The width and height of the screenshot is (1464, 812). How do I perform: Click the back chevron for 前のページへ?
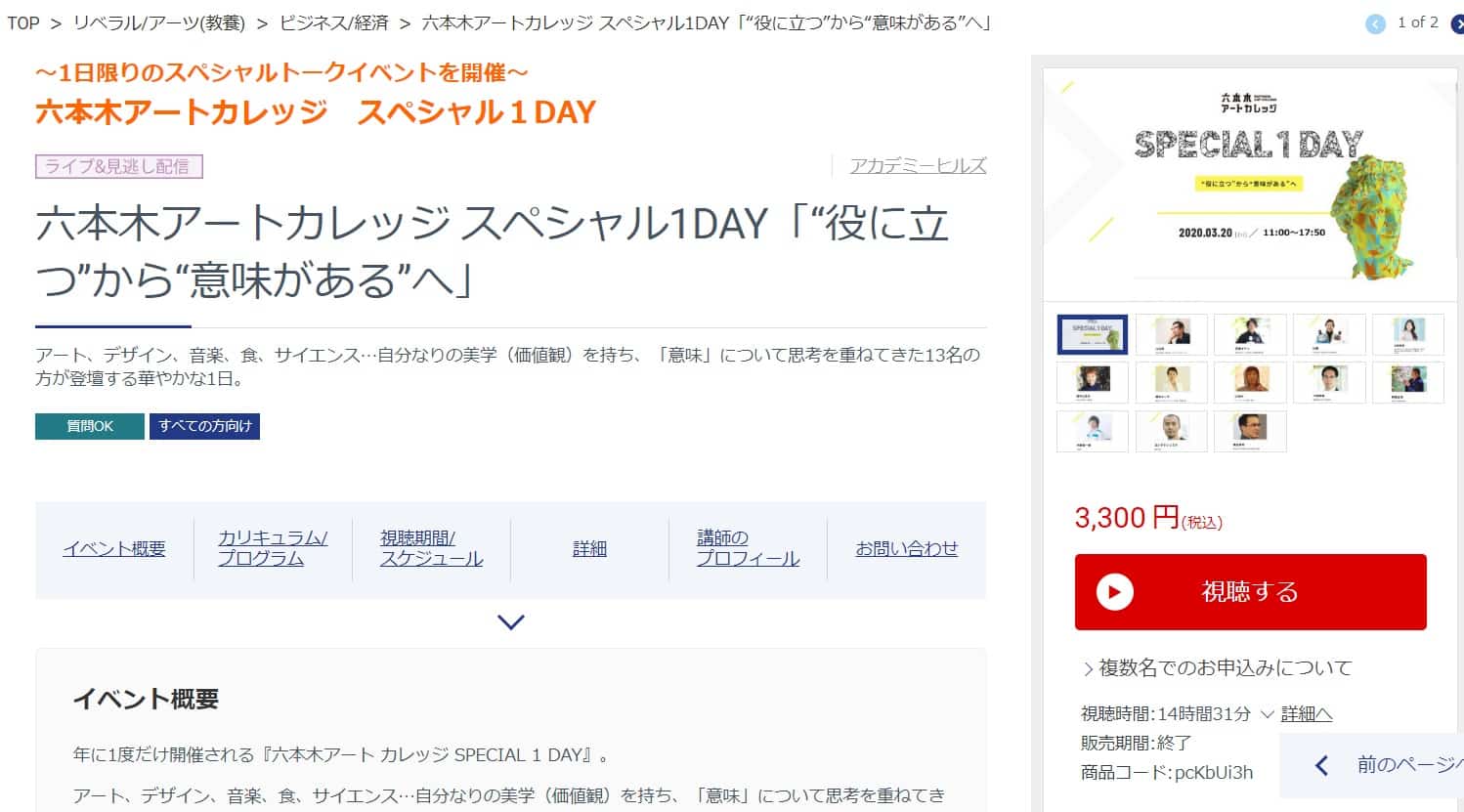pyautogui.click(x=1322, y=765)
